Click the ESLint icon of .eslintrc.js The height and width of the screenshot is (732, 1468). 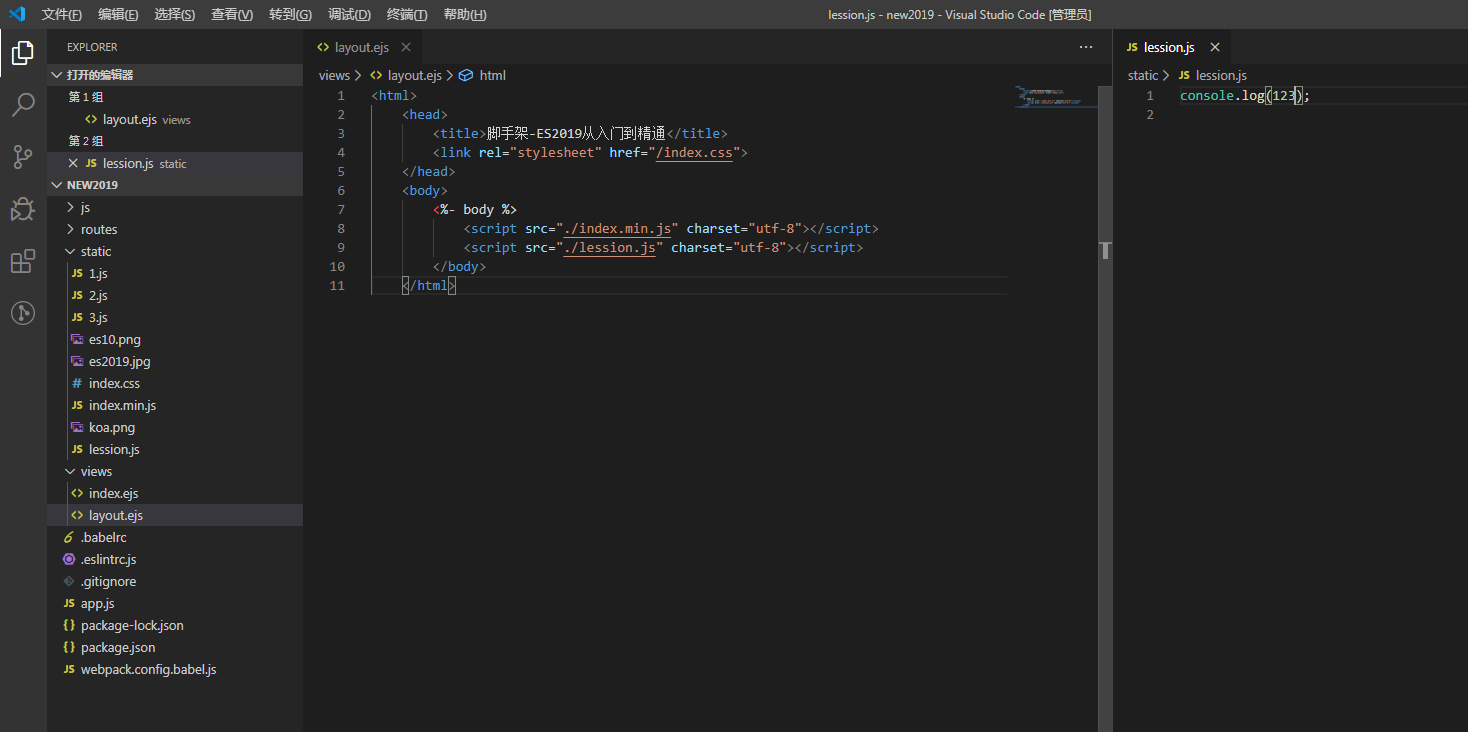[69, 559]
